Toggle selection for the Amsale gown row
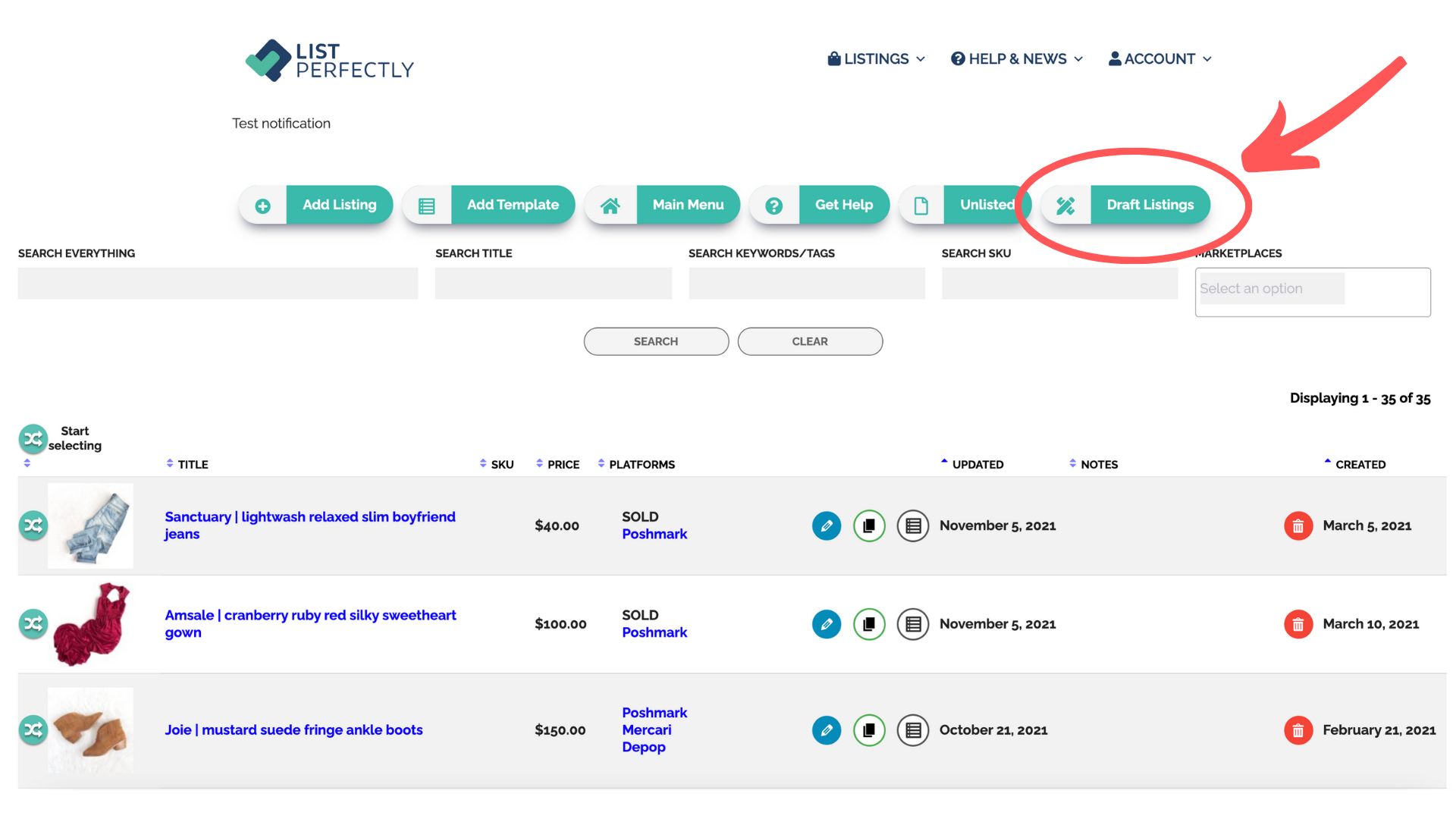Viewport: 1456px width, 819px height. tap(33, 623)
